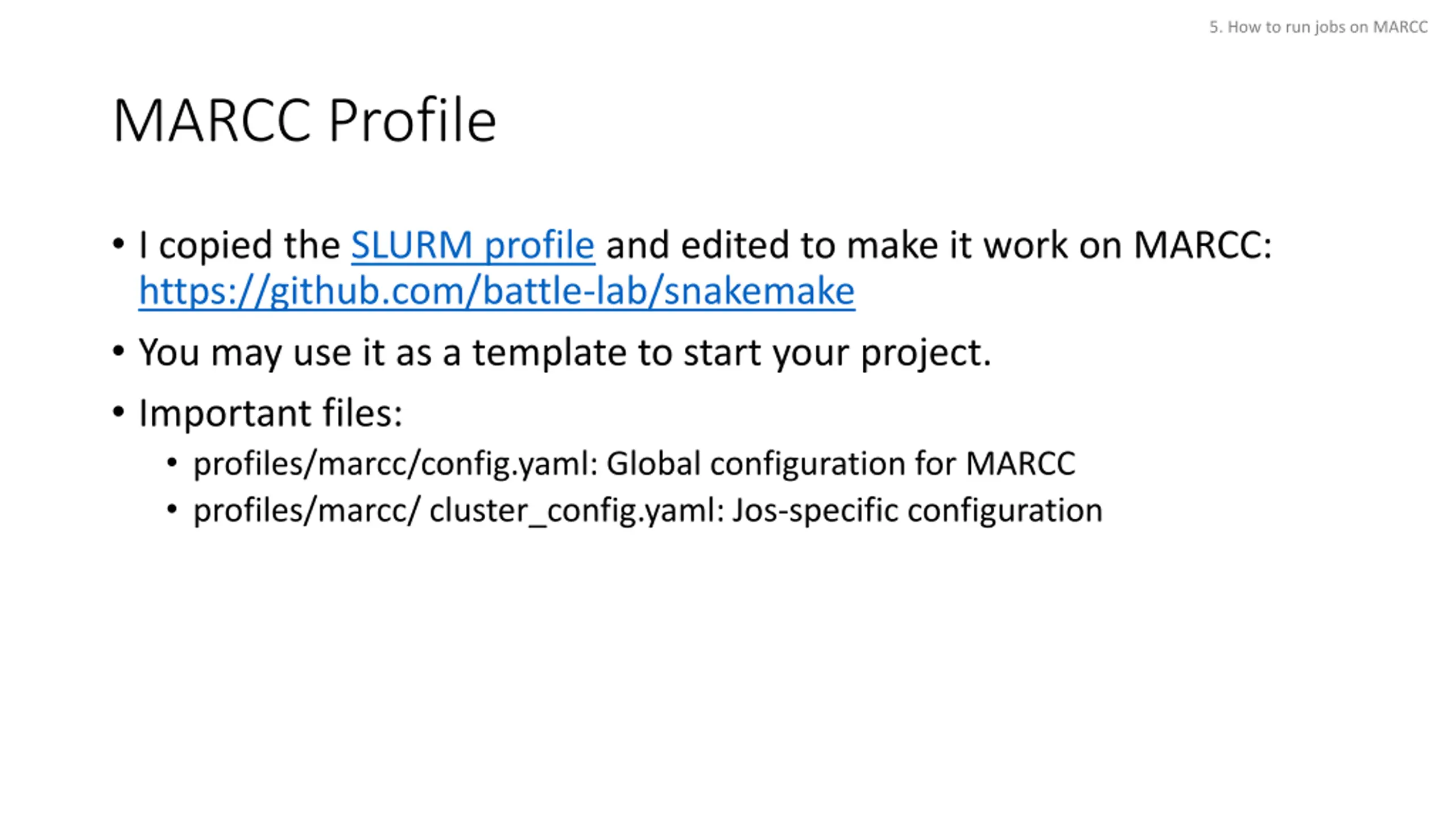Click the sub-bullet before "profiles/marcc/config.yaml"

coord(172,462)
